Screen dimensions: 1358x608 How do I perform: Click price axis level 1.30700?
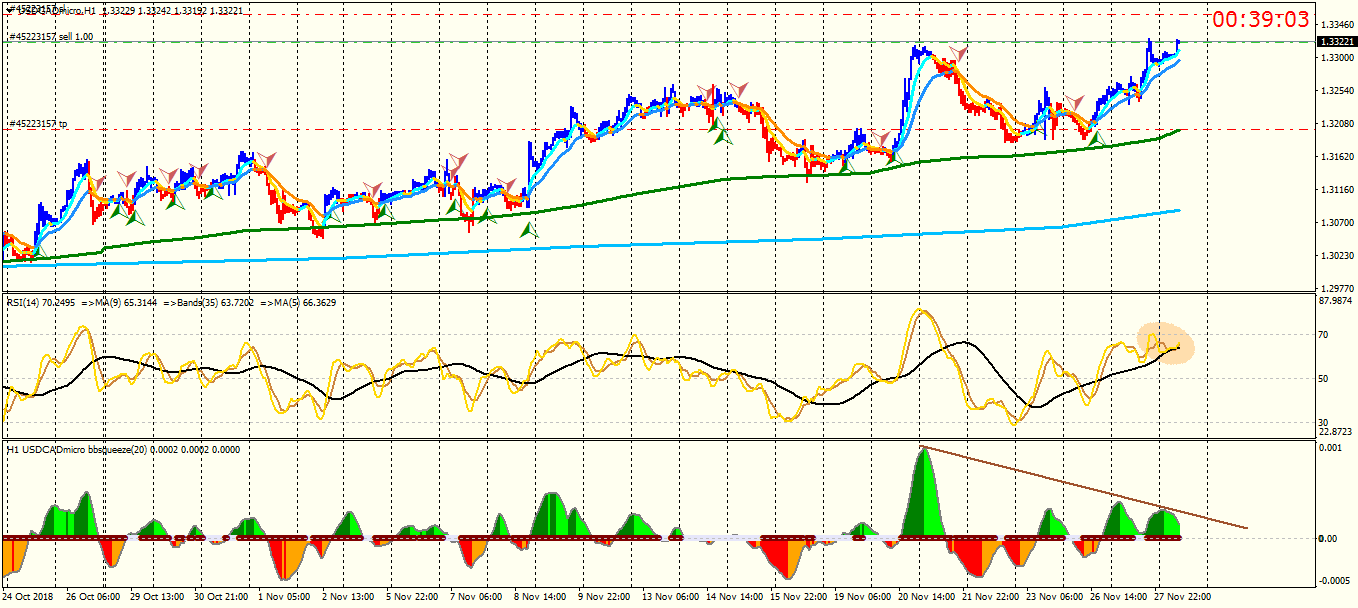click(1337, 223)
